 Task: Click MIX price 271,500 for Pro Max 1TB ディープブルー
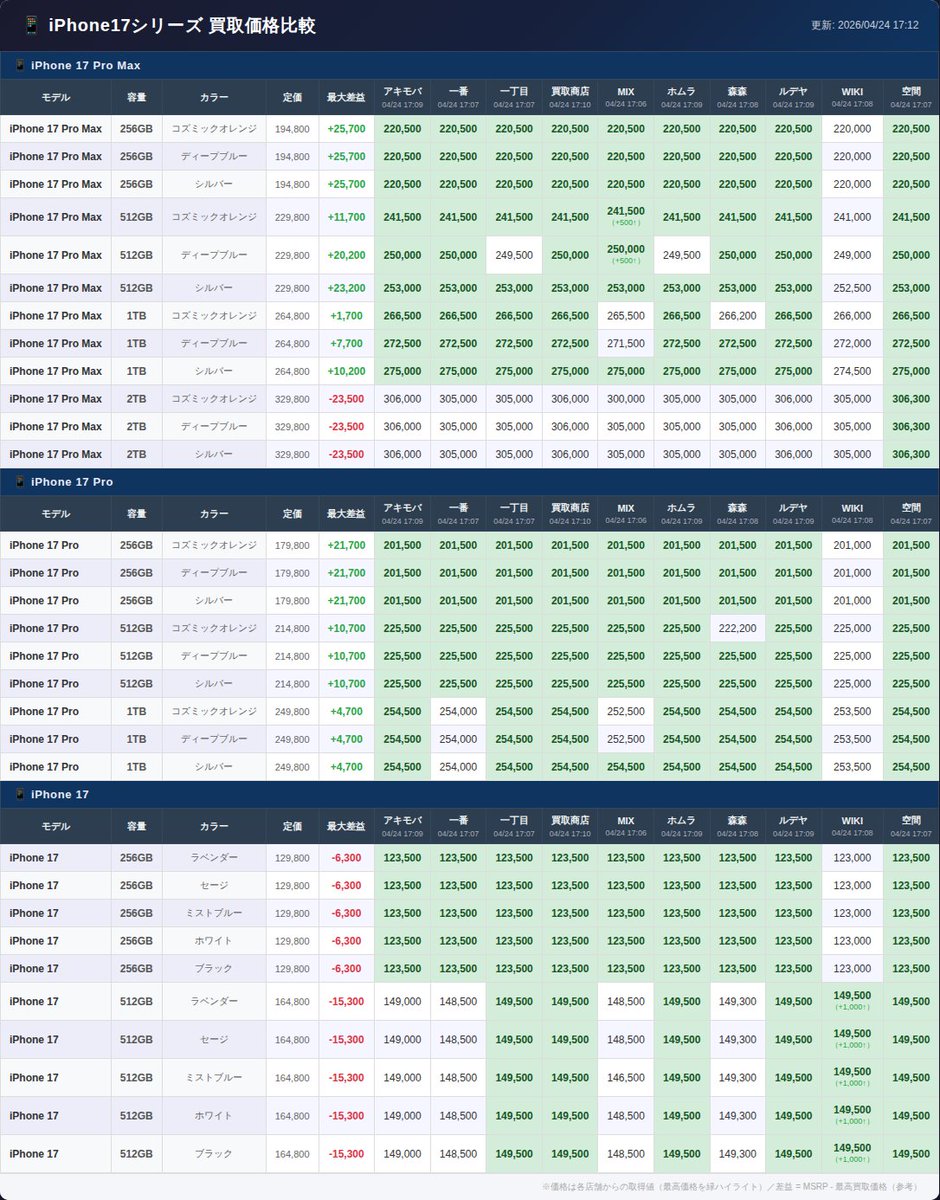pos(626,344)
